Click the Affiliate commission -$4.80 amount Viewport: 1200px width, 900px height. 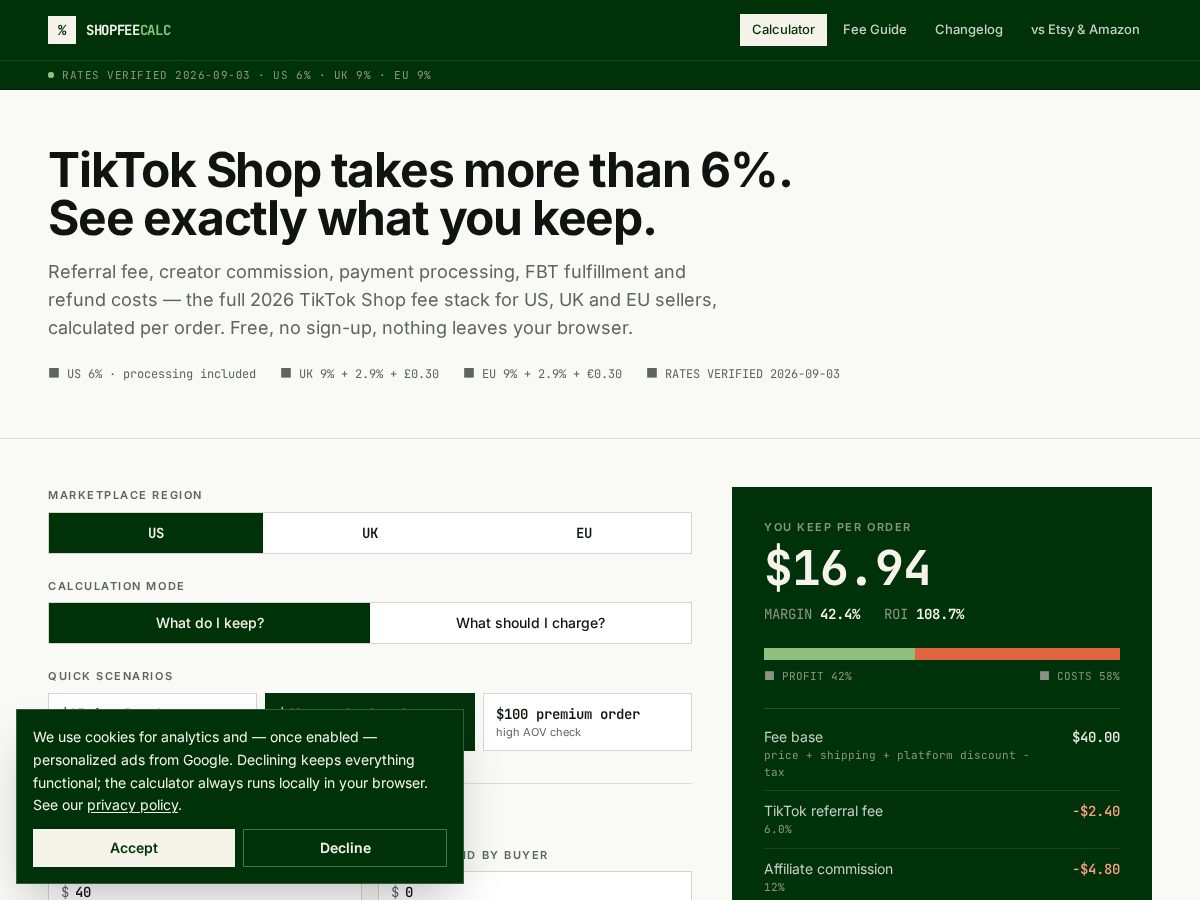(x=1096, y=869)
